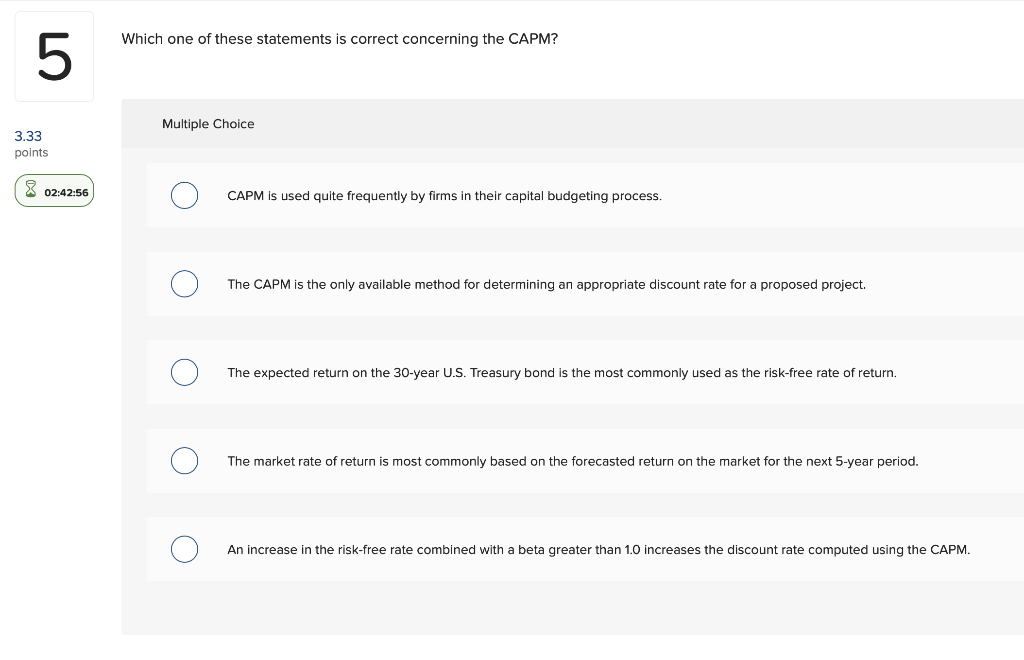This screenshot has height=660, width=1024.
Task: Click answer text about the 30-year Treasury bond
Action: 561,373
